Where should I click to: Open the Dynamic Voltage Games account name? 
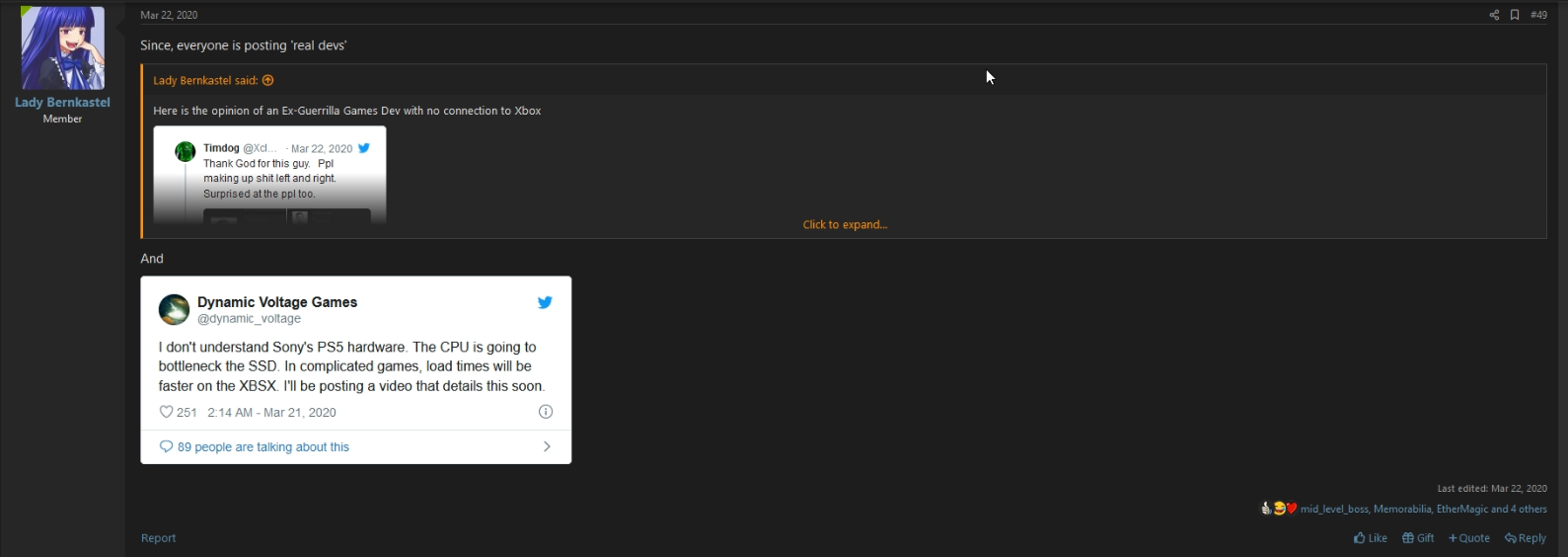coord(277,302)
